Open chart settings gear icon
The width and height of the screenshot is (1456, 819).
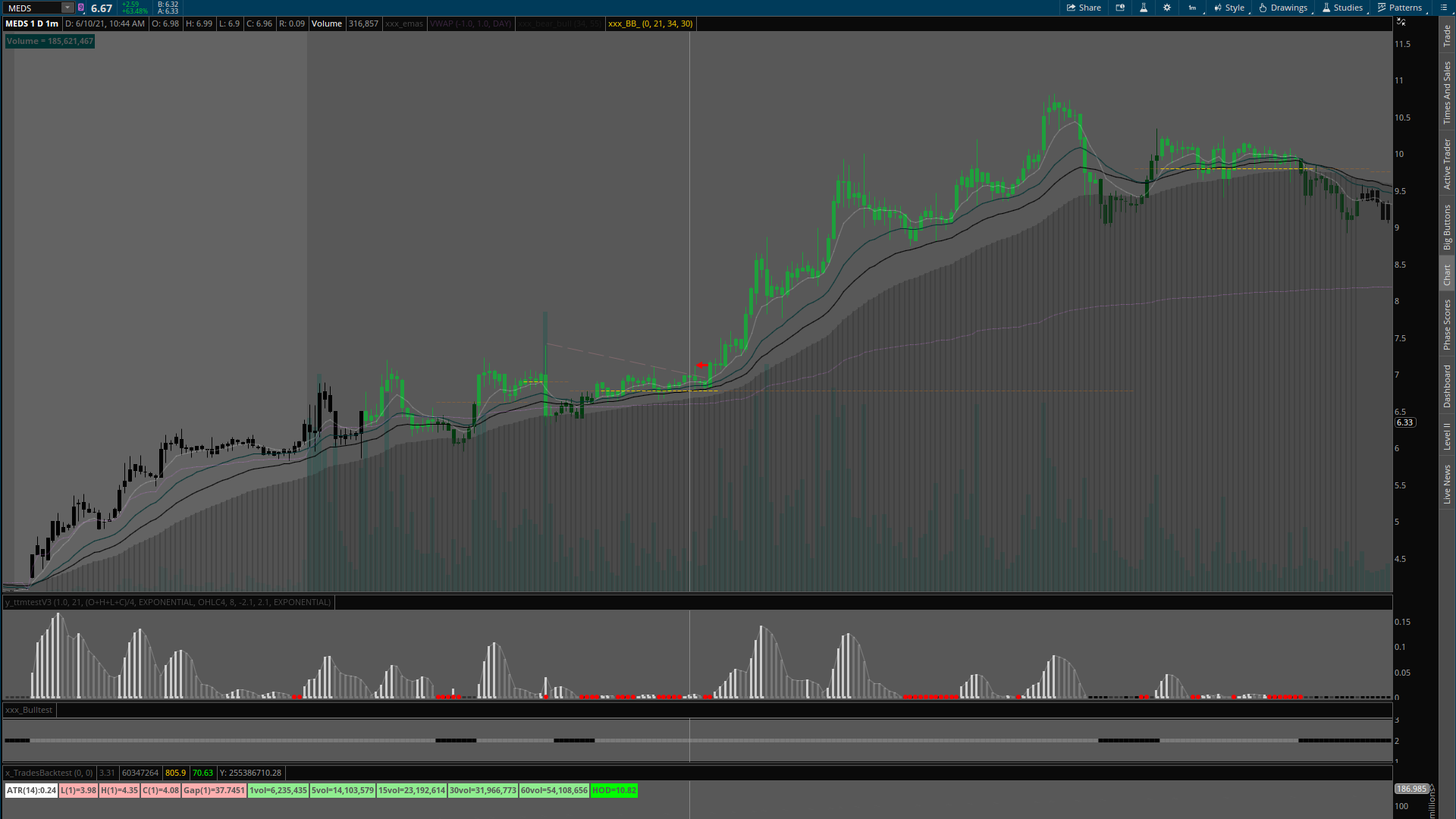[1167, 8]
